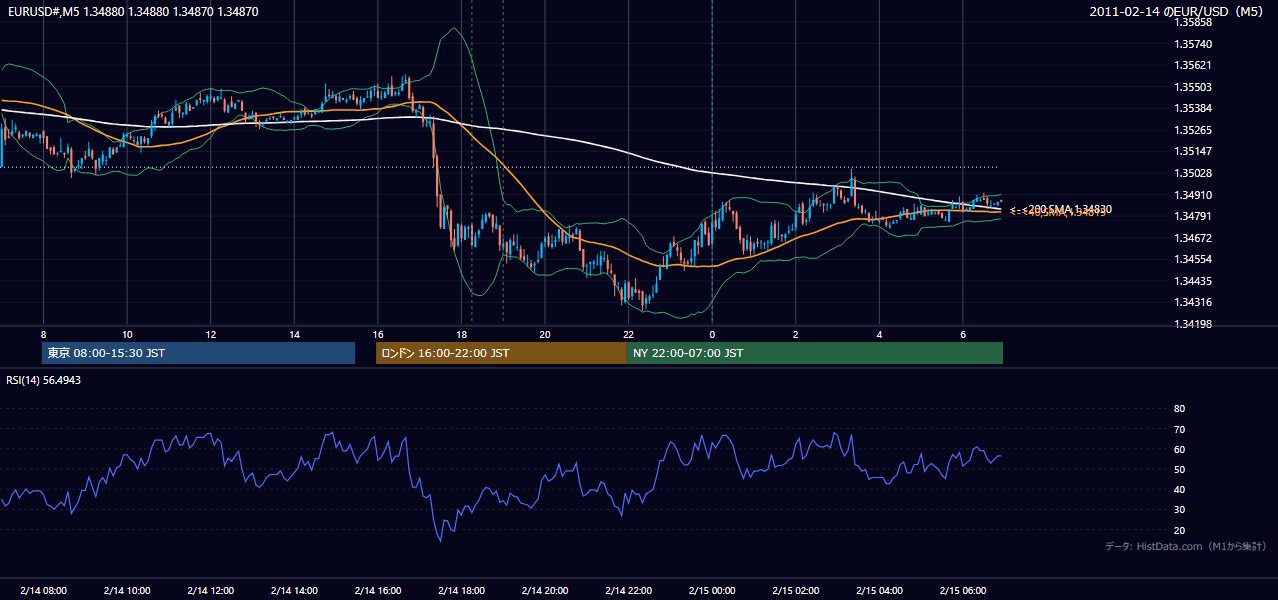This screenshot has width=1278, height=600.
Task: Click price level 1.35858 on the axis
Action: point(1195,22)
